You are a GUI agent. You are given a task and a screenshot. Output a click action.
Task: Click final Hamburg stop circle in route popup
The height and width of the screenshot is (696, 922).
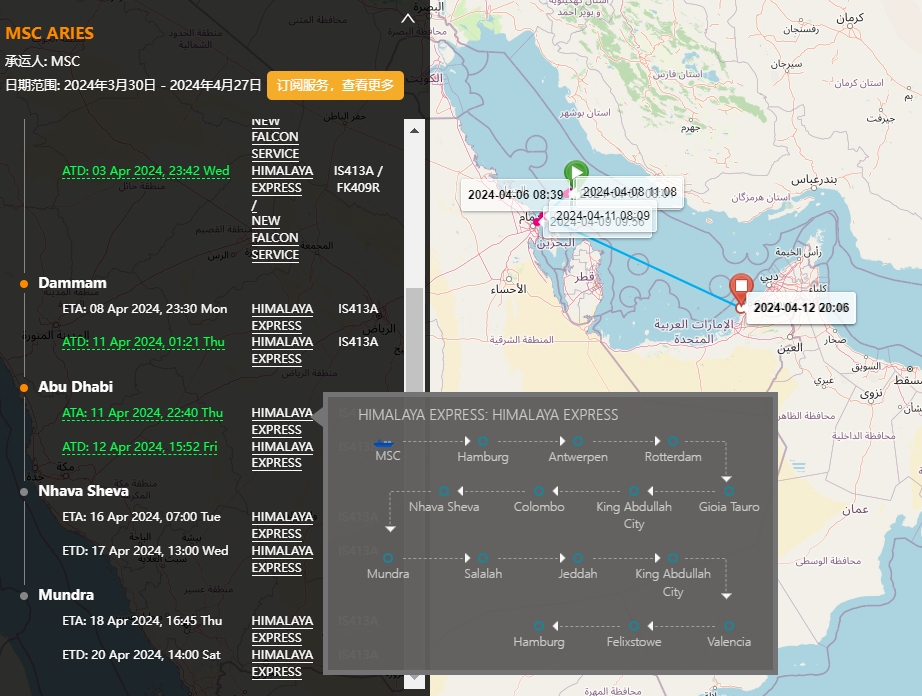[539, 626]
